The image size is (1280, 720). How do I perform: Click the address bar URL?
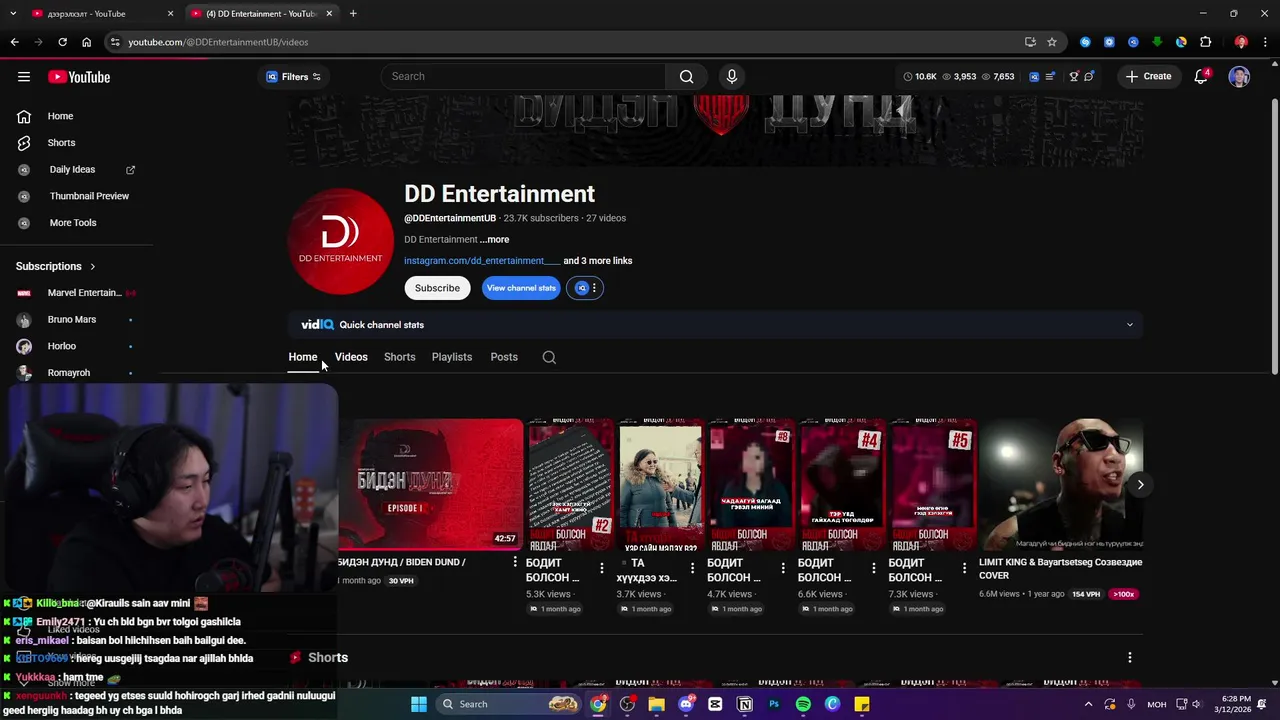point(218,42)
